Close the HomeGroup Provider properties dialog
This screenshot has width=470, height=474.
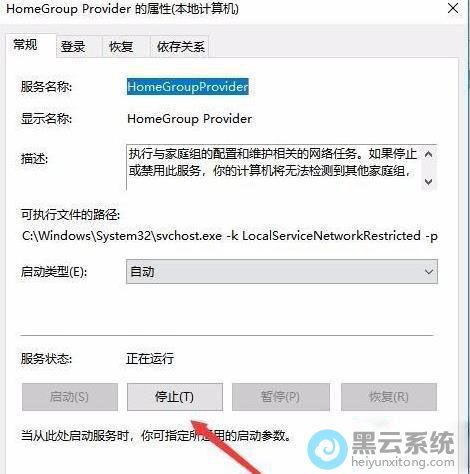(x=453, y=8)
